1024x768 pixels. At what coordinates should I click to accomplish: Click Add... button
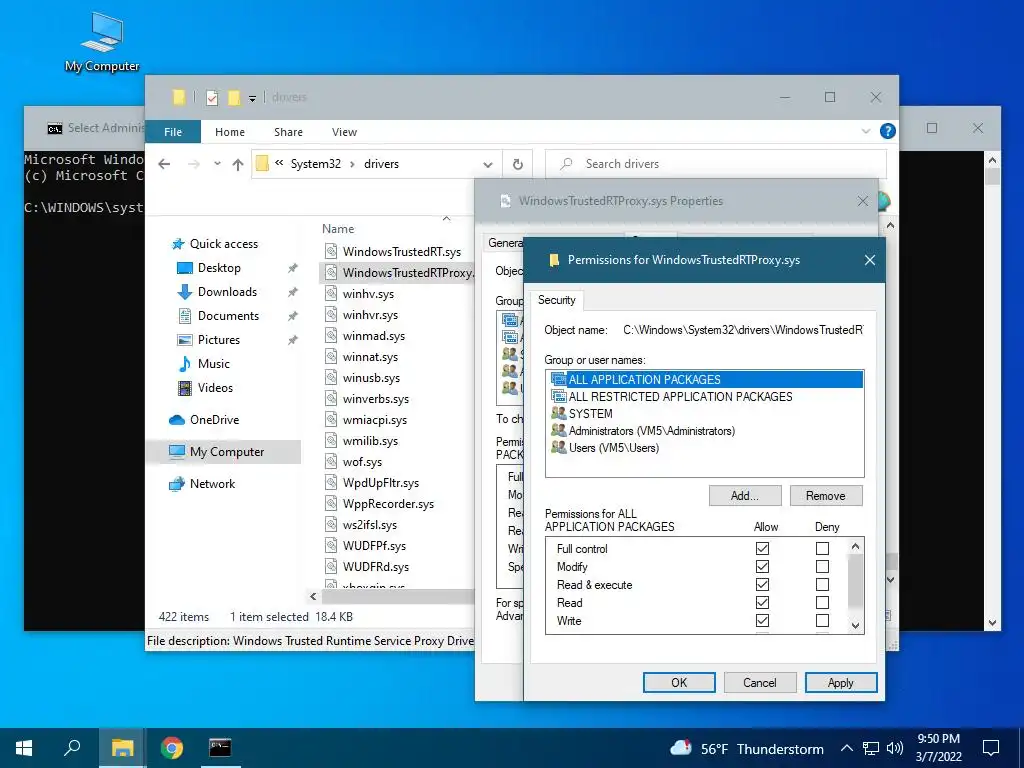pyautogui.click(x=745, y=496)
